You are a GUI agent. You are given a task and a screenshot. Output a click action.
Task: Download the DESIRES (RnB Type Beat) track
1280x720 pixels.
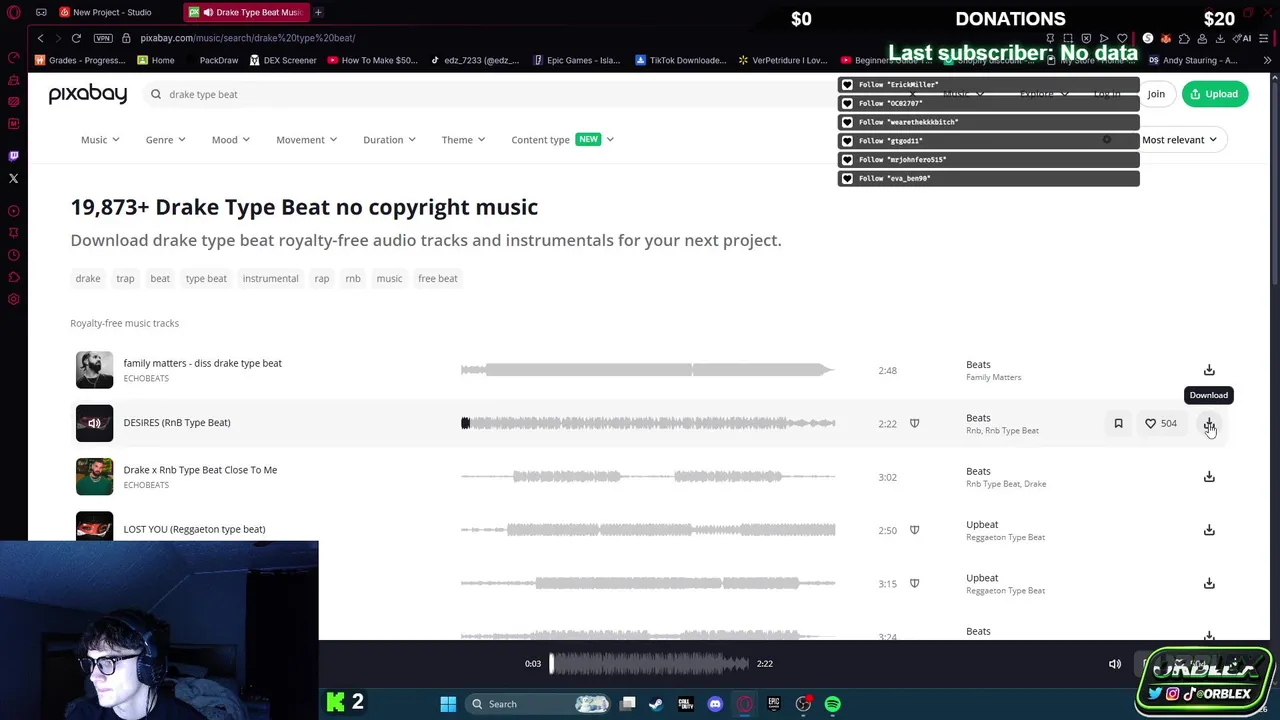point(1209,423)
